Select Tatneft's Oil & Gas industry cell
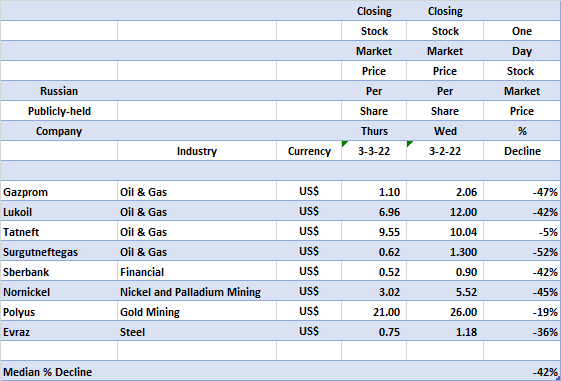Screen dimensions: 561x381 pyautogui.click(x=197, y=232)
